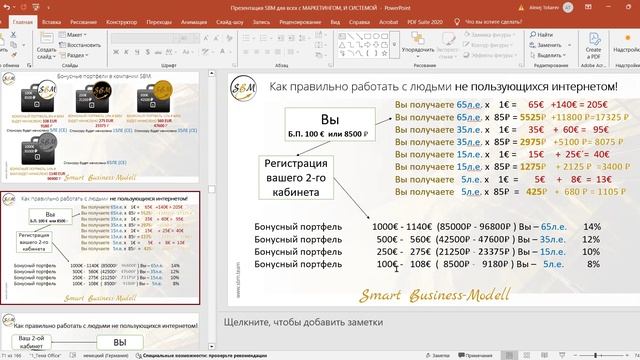The width and height of the screenshot is (640, 360).
Task: Switch to reading view icon
Action: pos(544,355)
